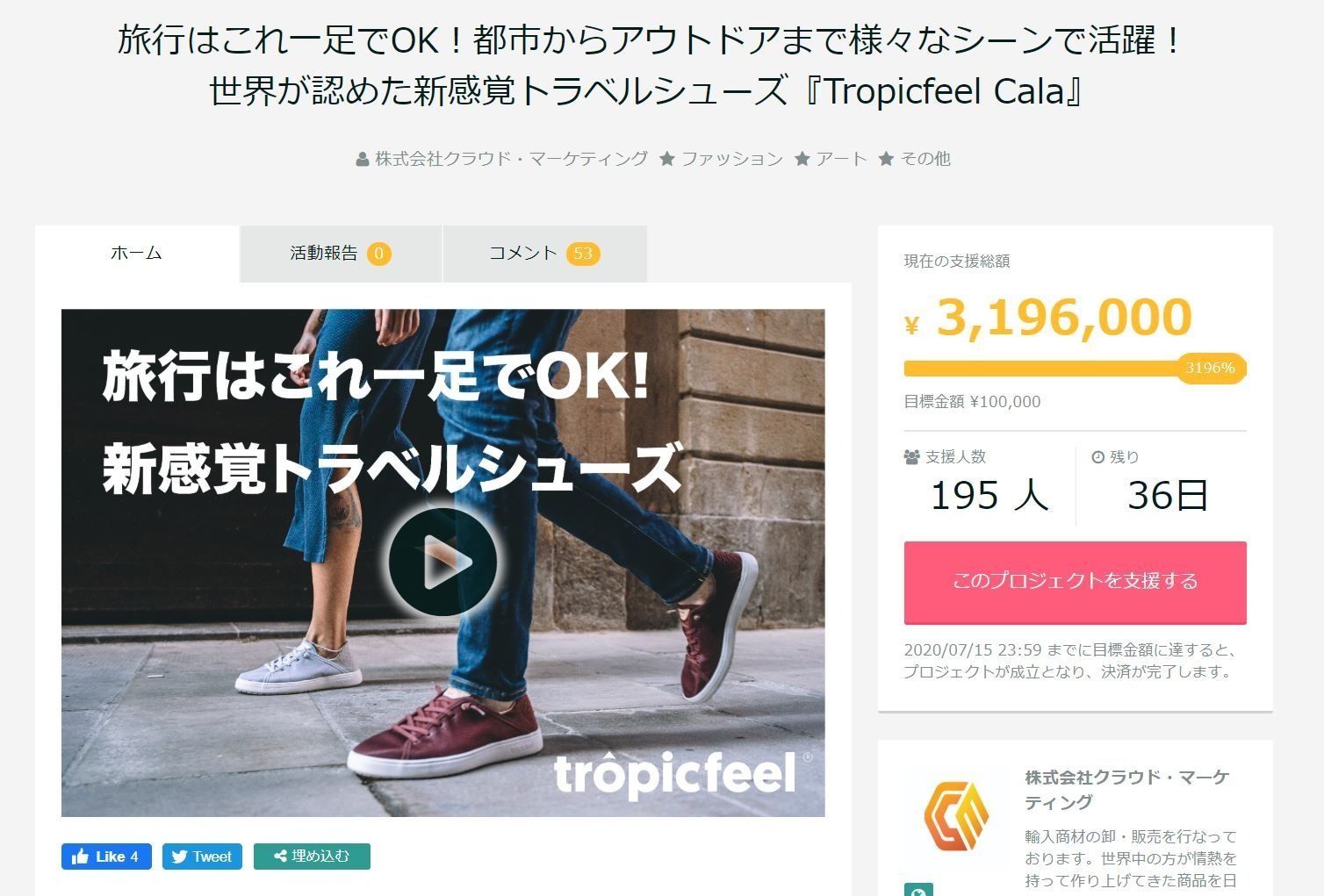Image resolution: width=1324 pixels, height=896 pixels.
Task: Play the Tropicfeel promo video
Action: [443, 563]
